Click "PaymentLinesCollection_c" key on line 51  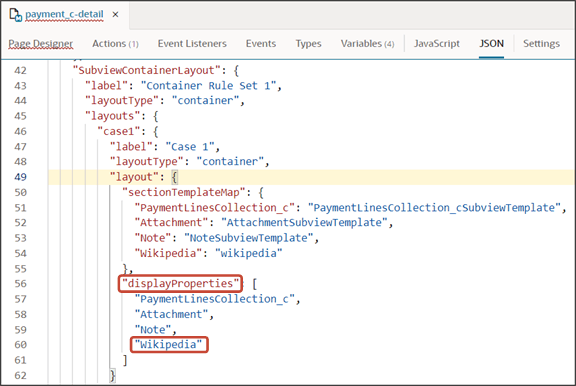(215, 208)
